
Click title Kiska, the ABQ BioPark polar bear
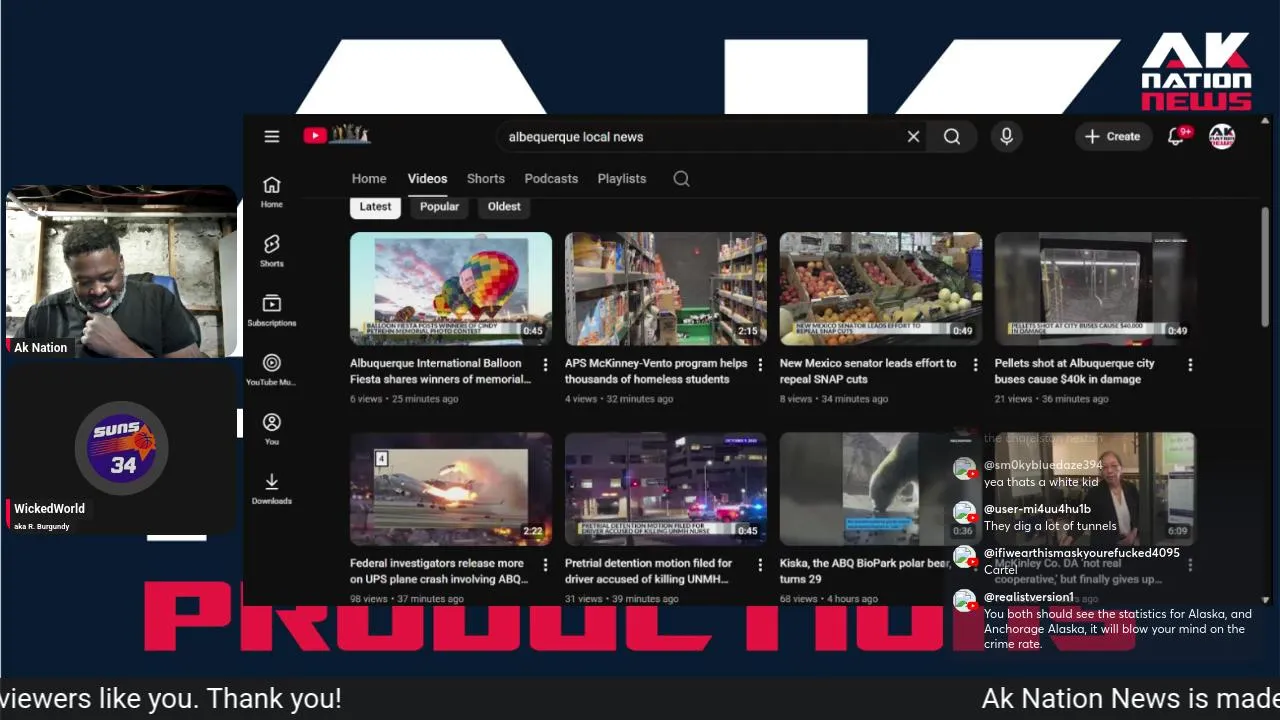[865, 571]
